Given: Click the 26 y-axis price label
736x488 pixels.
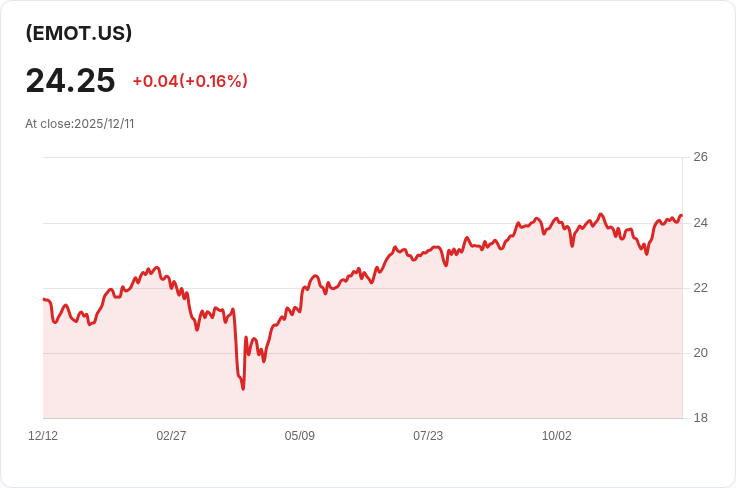Looking at the screenshot, I should coord(700,157).
